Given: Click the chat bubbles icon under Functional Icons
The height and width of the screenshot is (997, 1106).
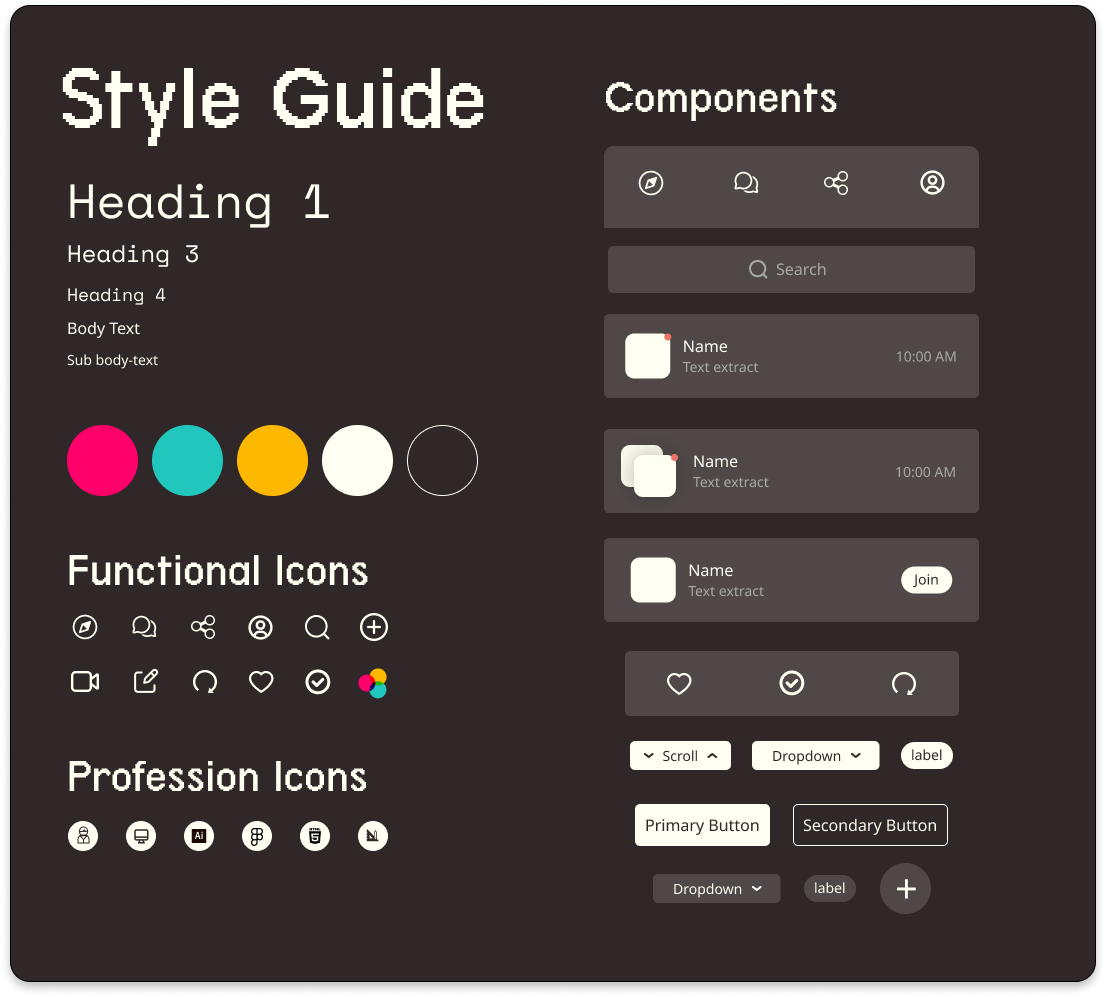Looking at the screenshot, I should pos(144,627).
